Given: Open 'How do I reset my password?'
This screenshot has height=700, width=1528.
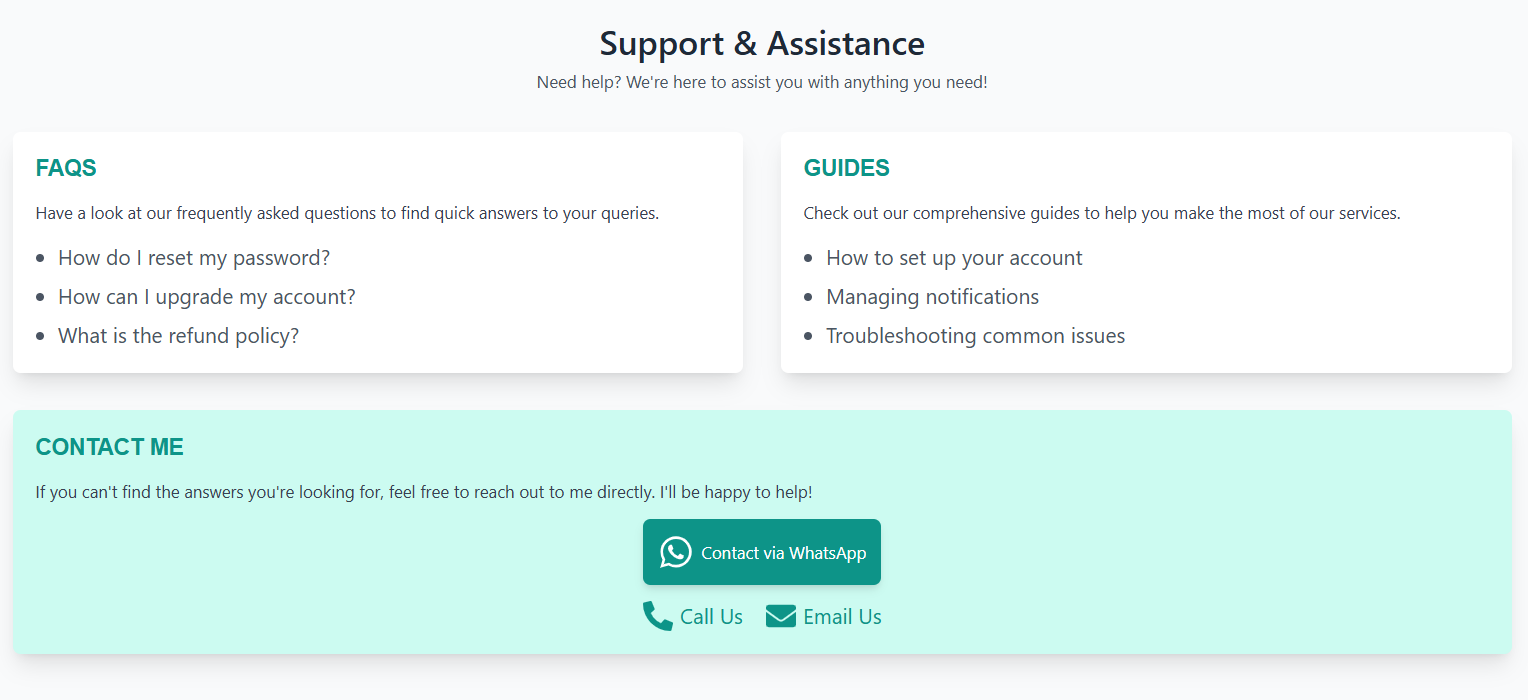Looking at the screenshot, I should click(x=194, y=258).
